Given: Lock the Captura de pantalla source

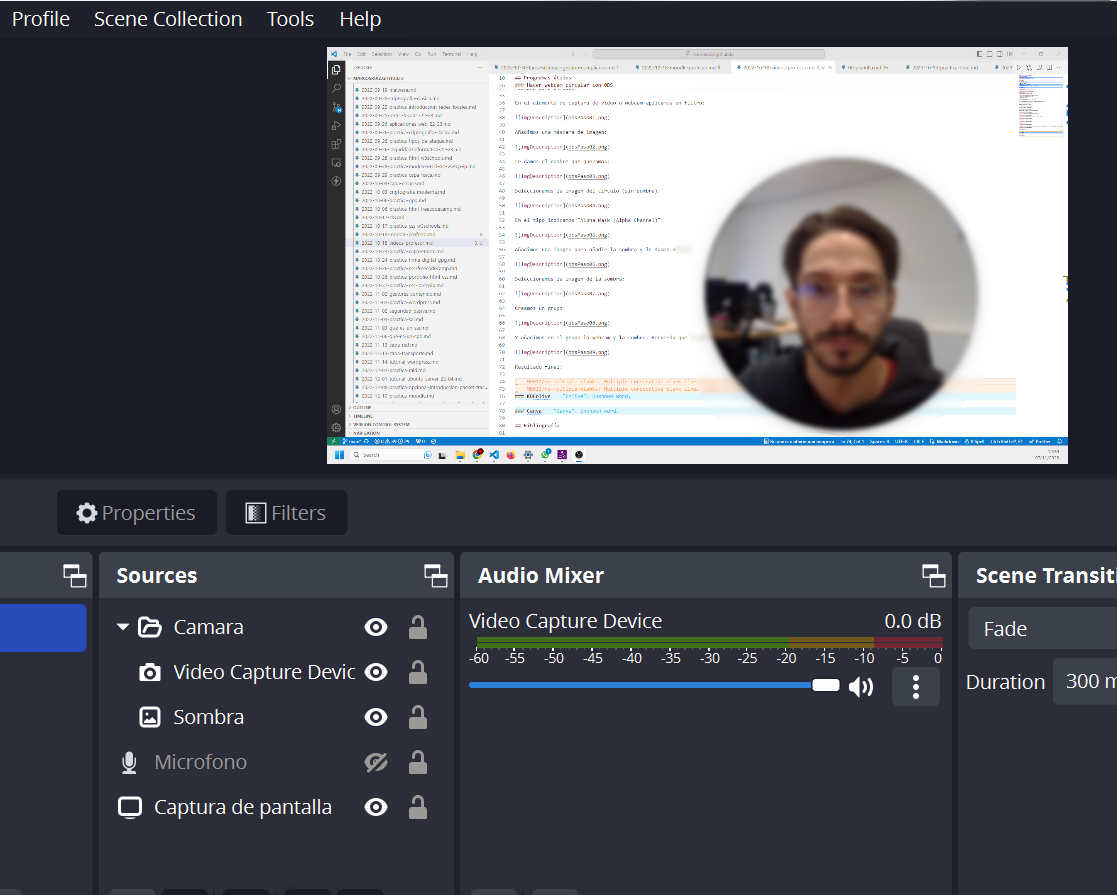Looking at the screenshot, I should pos(418,807).
